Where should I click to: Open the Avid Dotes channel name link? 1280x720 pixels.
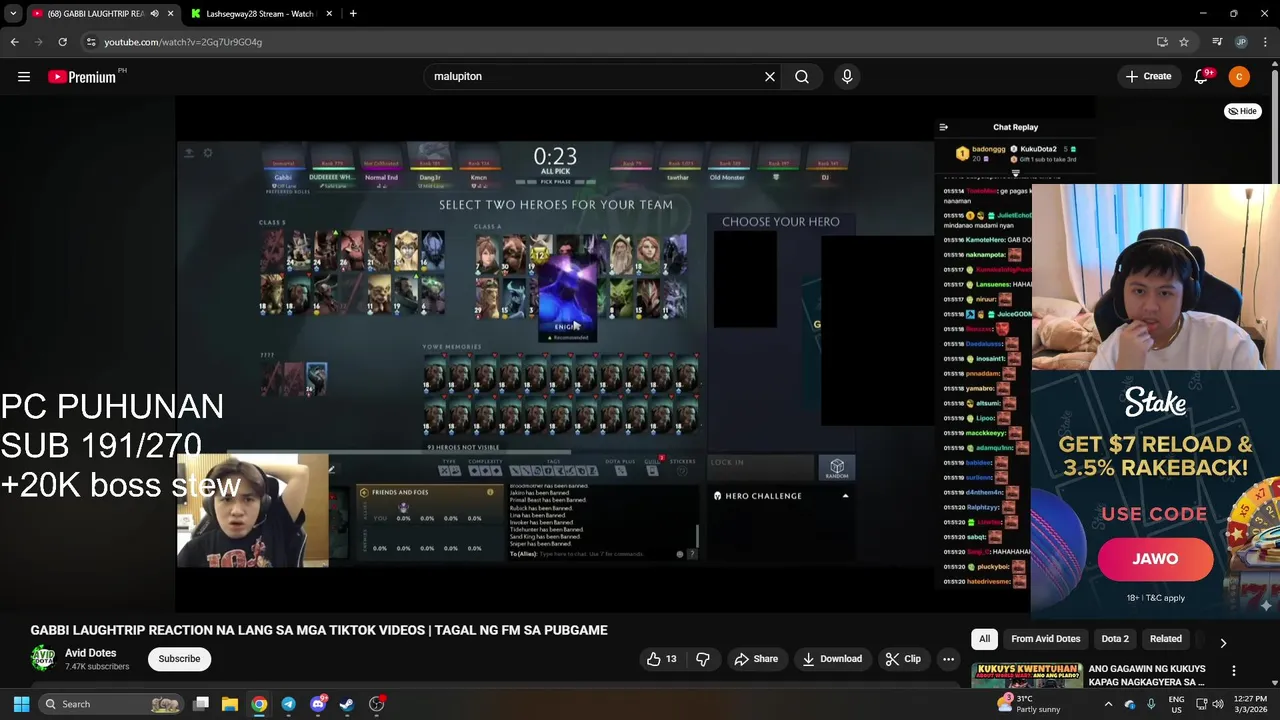[x=90, y=653]
